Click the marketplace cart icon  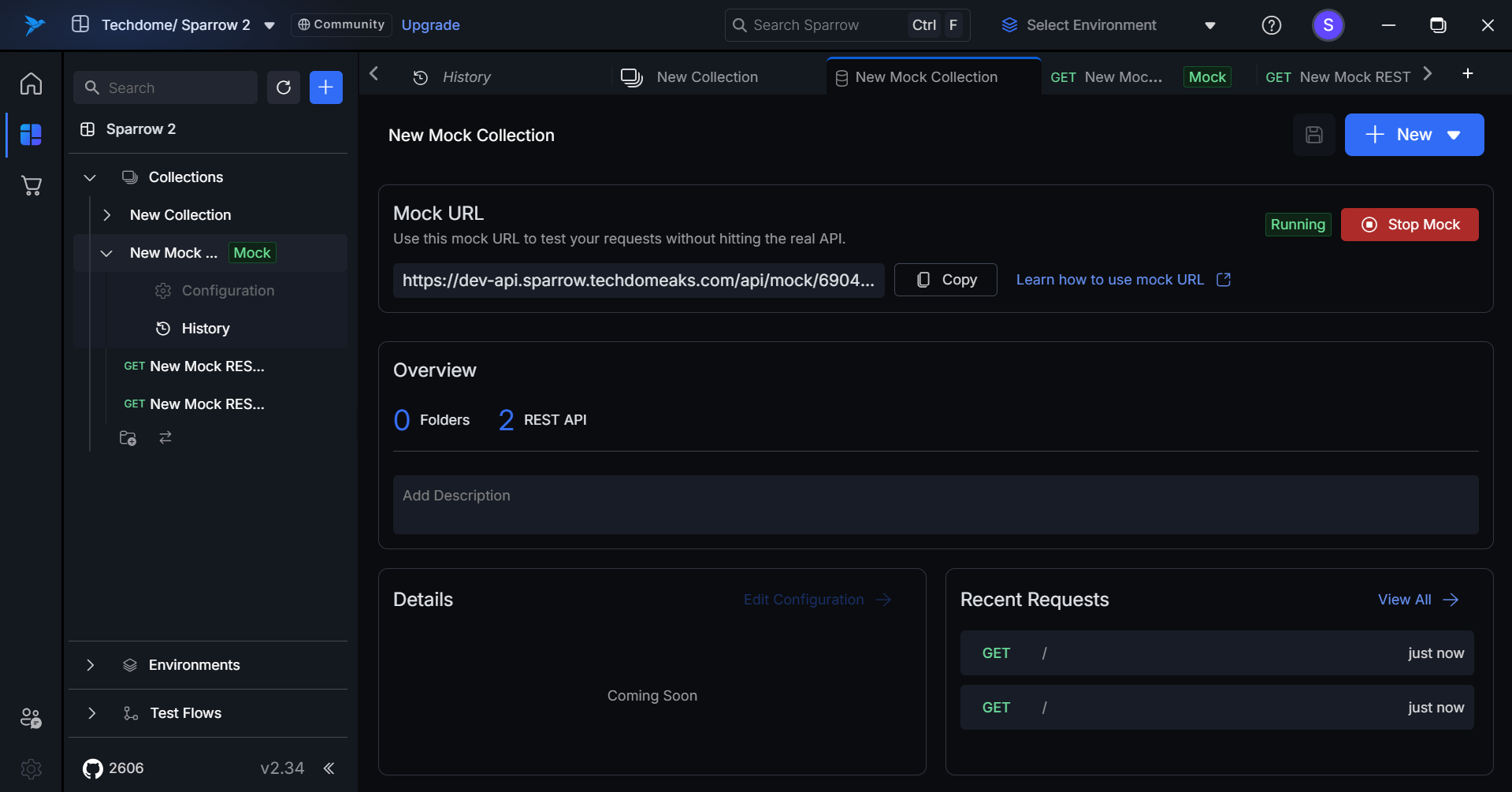pyautogui.click(x=31, y=186)
